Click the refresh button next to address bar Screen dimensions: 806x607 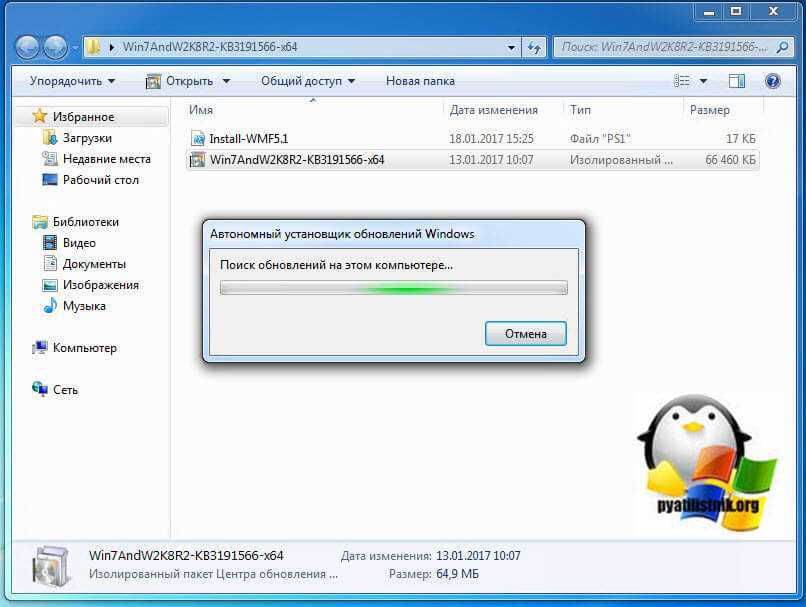point(534,48)
